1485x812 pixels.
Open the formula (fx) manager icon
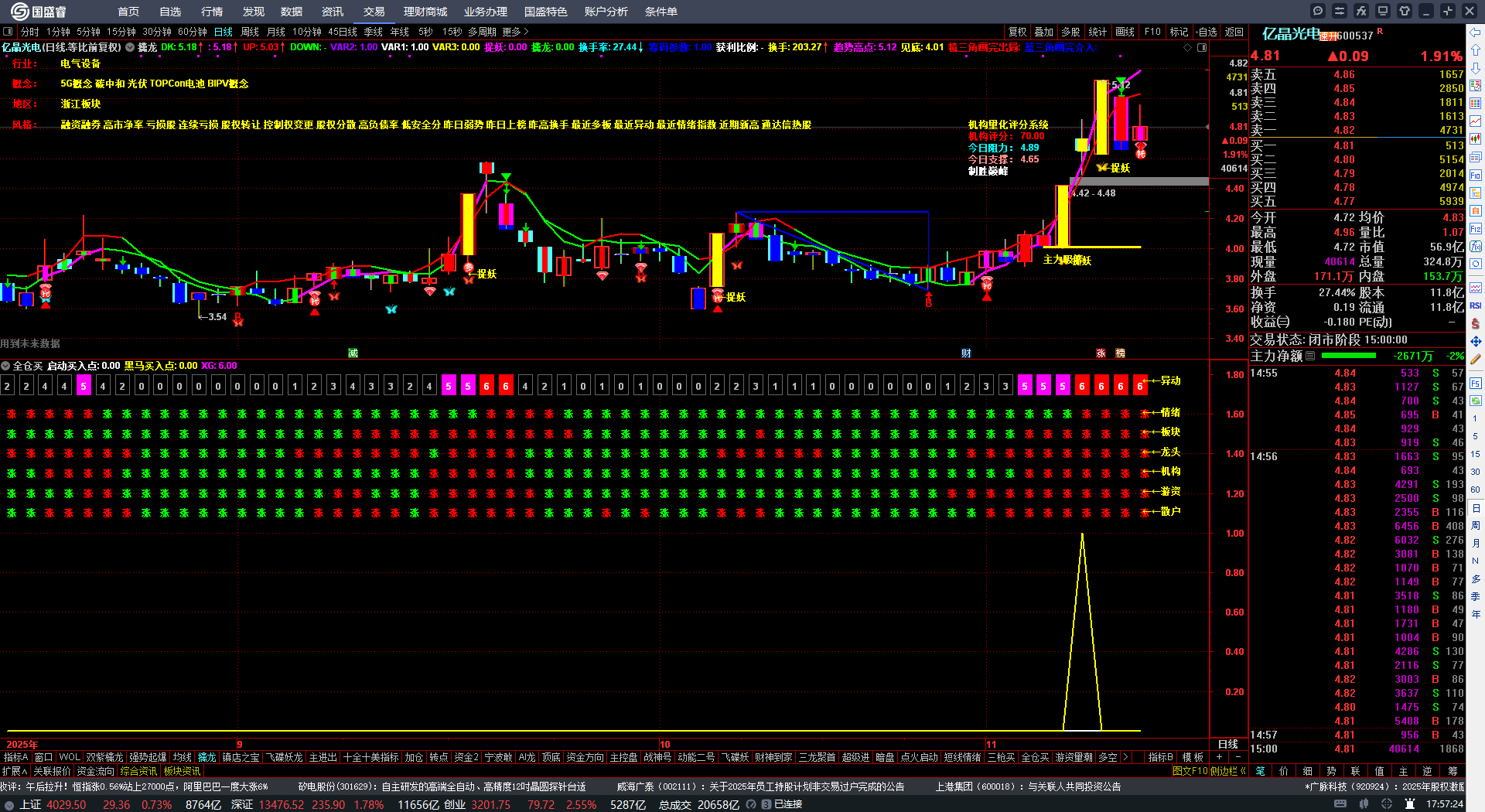(x=1361, y=11)
